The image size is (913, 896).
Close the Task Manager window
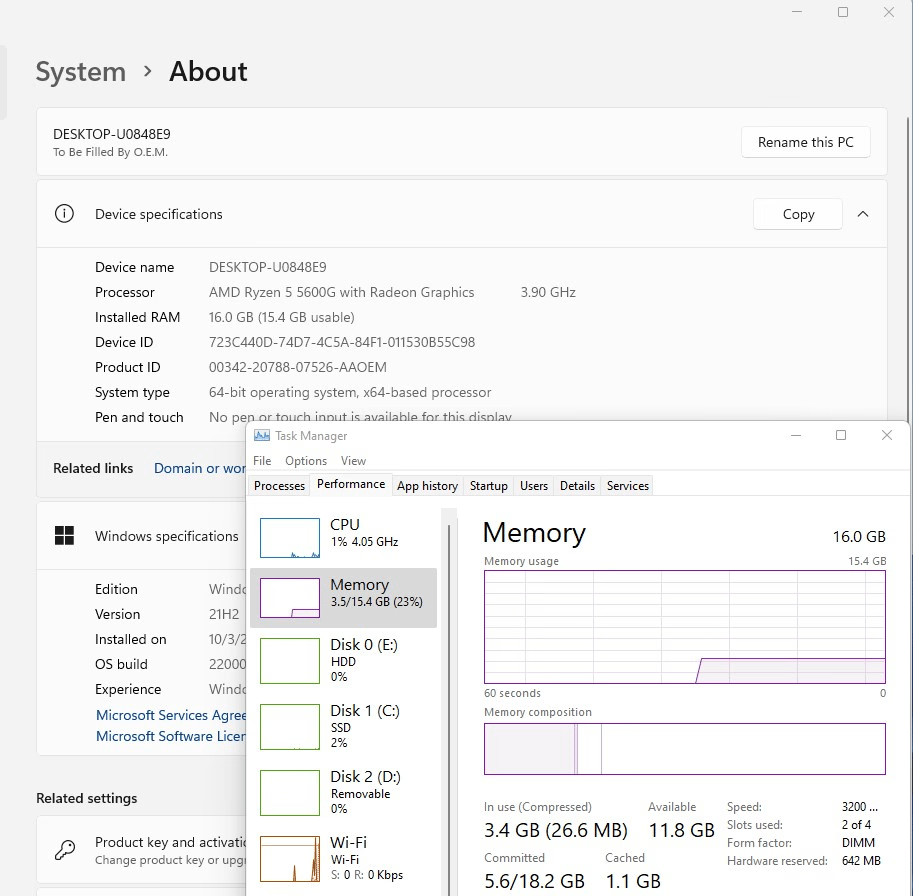pos(887,435)
